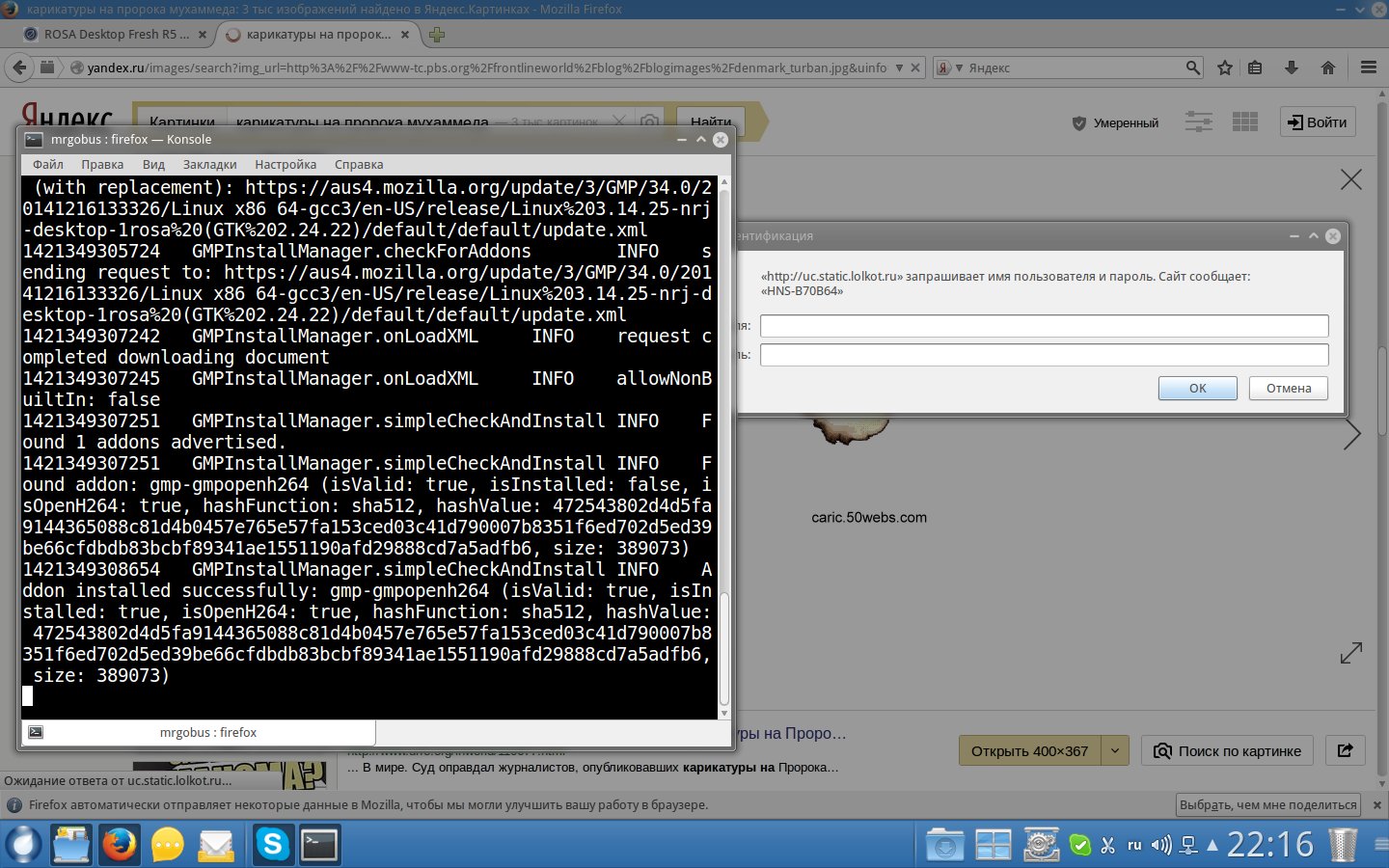This screenshot has width=1389, height=868.
Task: Open Konsole Закладки menu
Action: point(209,165)
